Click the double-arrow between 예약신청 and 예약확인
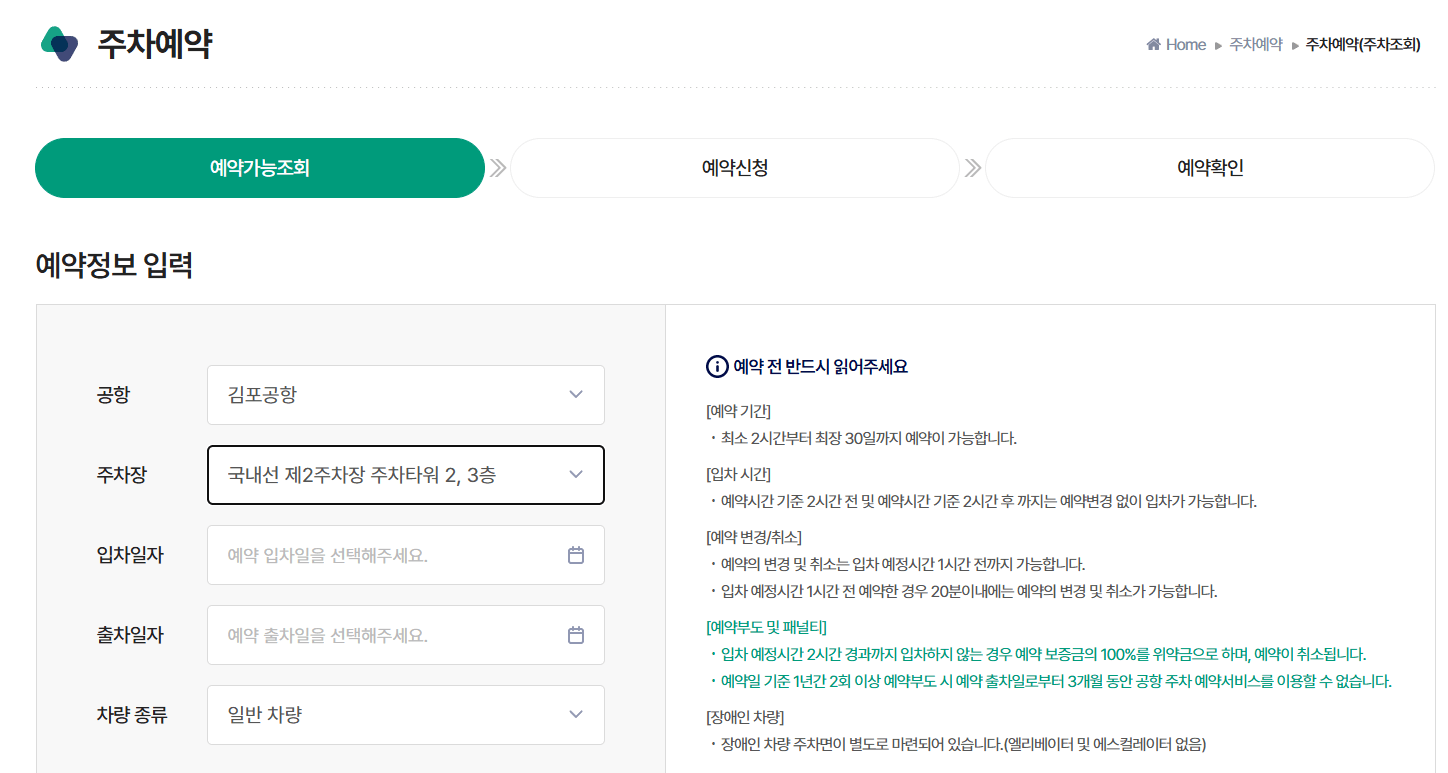Viewport: 1448px width, 773px height. coord(971,168)
